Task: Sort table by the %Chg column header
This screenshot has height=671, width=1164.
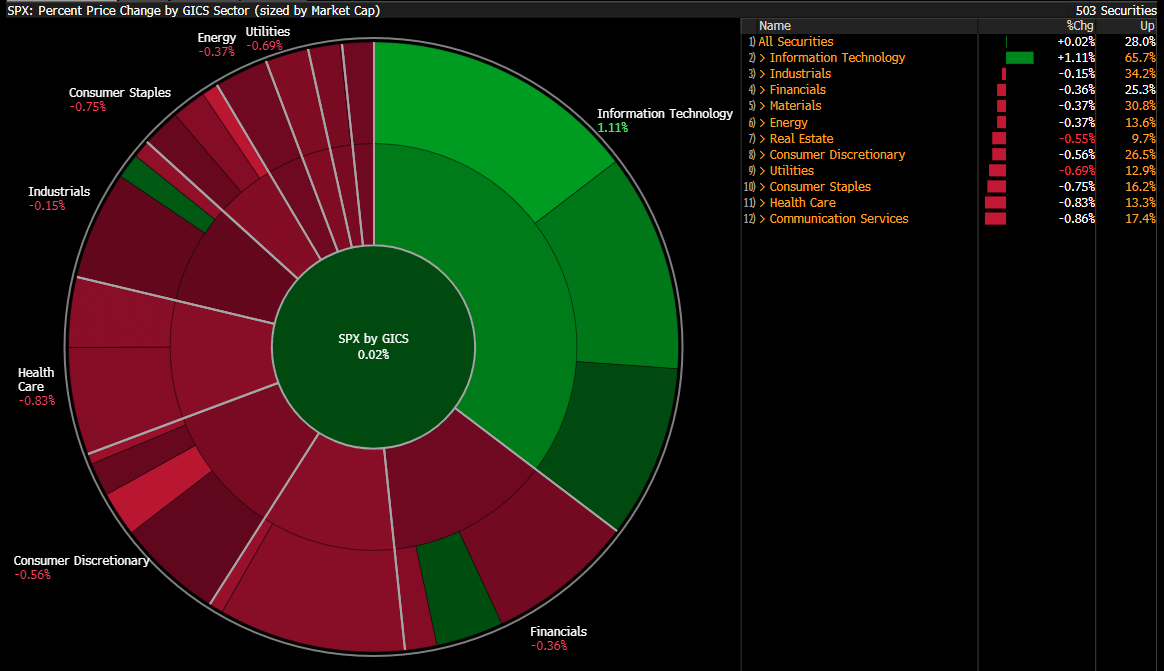Action: pyautogui.click(x=1080, y=26)
